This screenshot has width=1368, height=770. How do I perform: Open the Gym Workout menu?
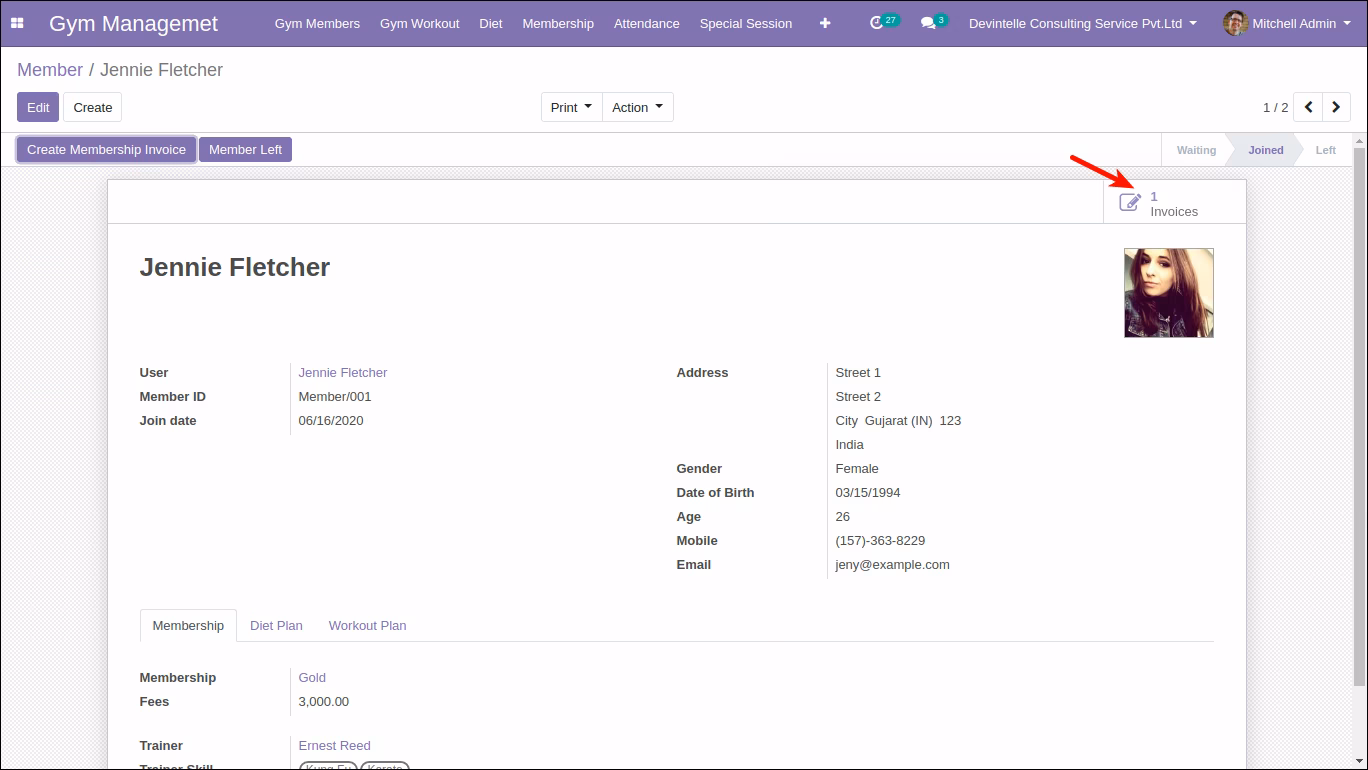(x=420, y=23)
